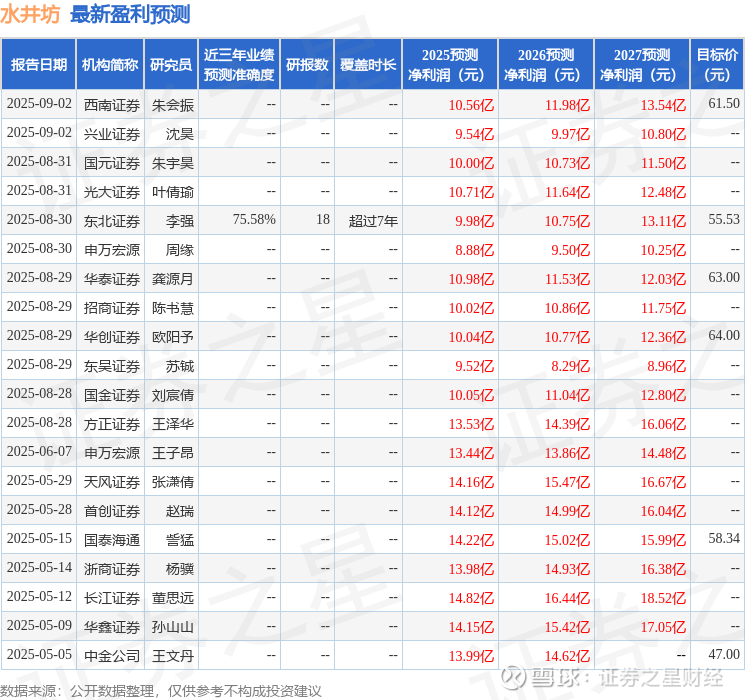This screenshot has width=745, height=700.
Task: Click 国元证券 institution cell
Action: (x=112, y=163)
